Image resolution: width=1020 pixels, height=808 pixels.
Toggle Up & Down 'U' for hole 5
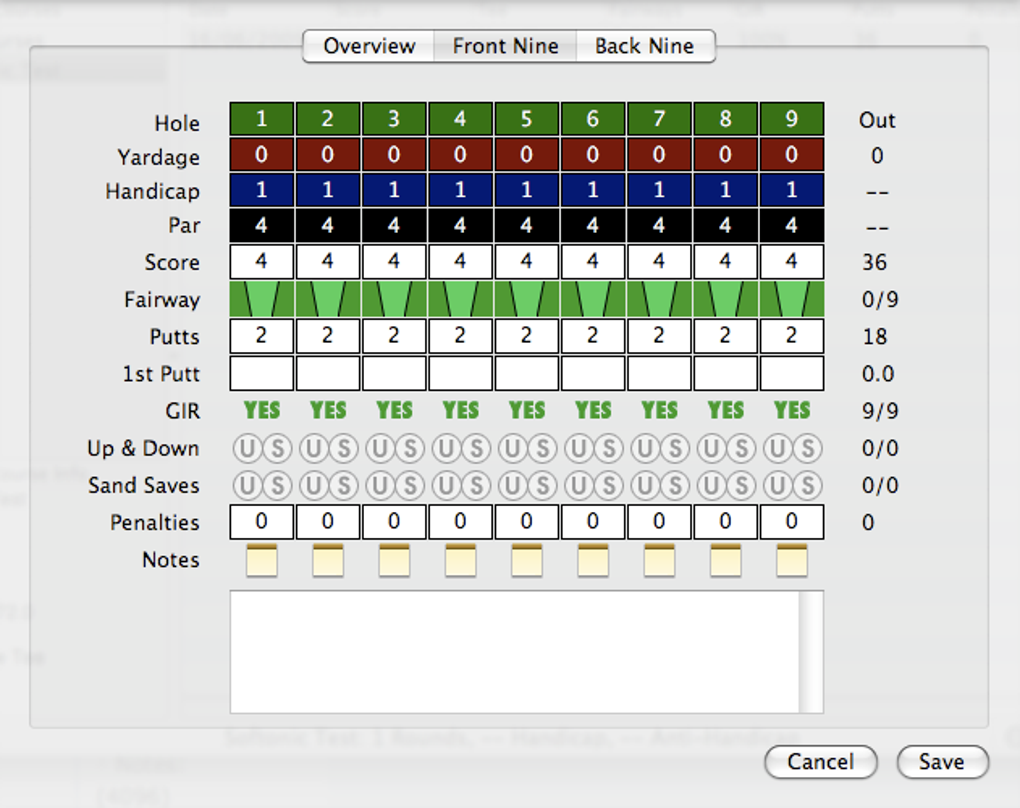pyautogui.click(x=513, y=448)
